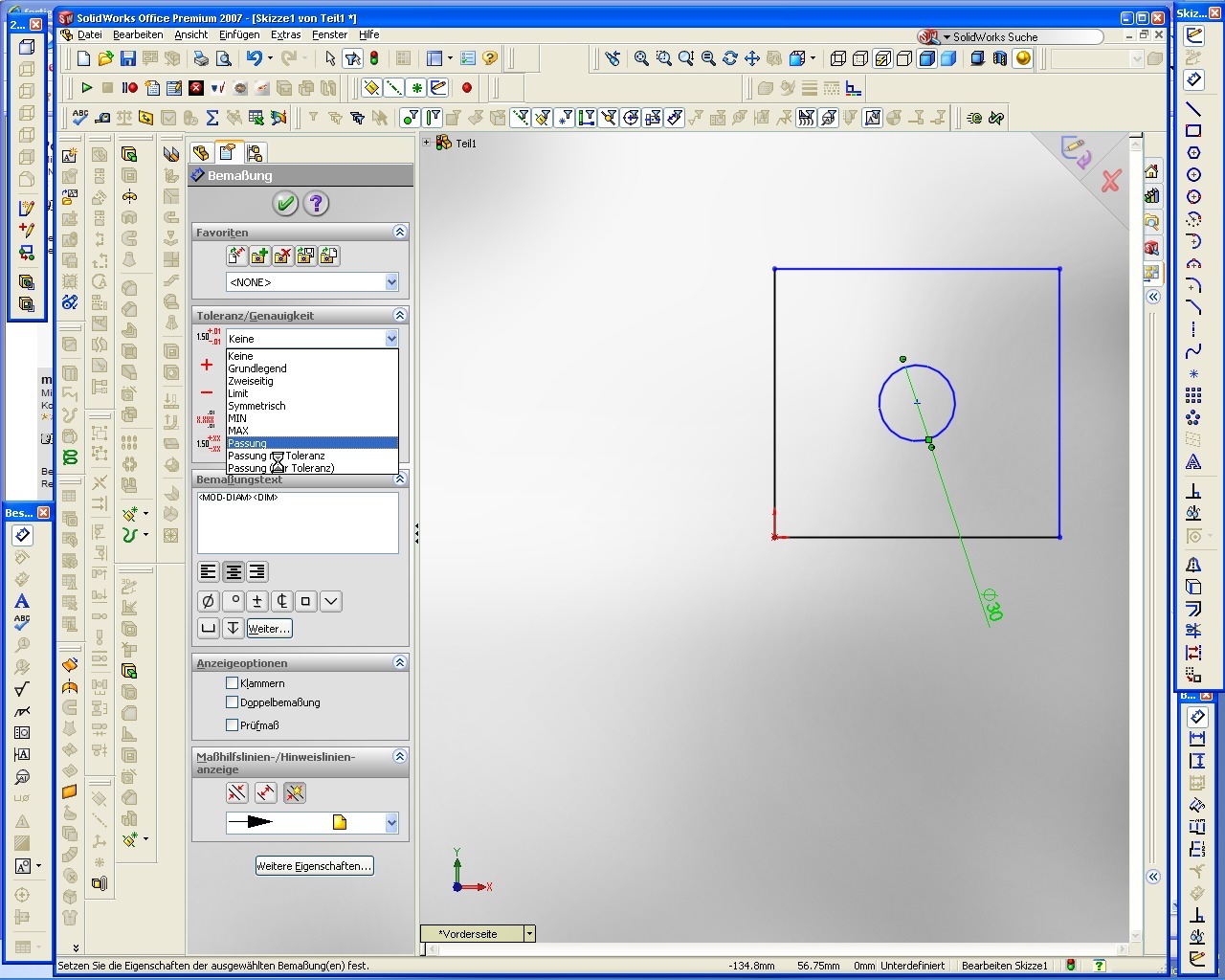Image resolution: width=1225 pixels, height=980 pixels.
Task: Click the RealView golden sphere icon
Action: (x=1023, y=58)
